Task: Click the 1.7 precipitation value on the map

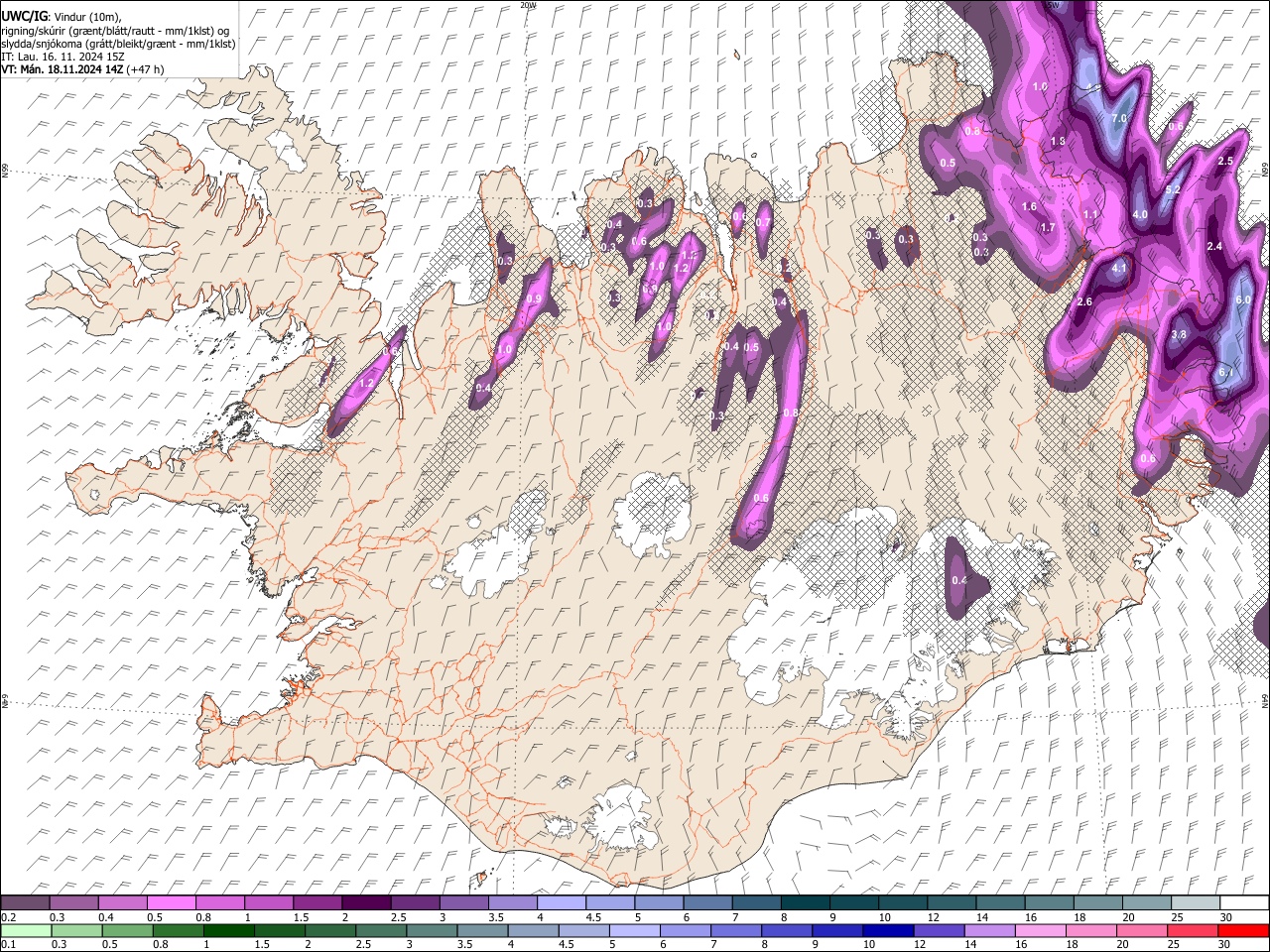Action: 1048,227
